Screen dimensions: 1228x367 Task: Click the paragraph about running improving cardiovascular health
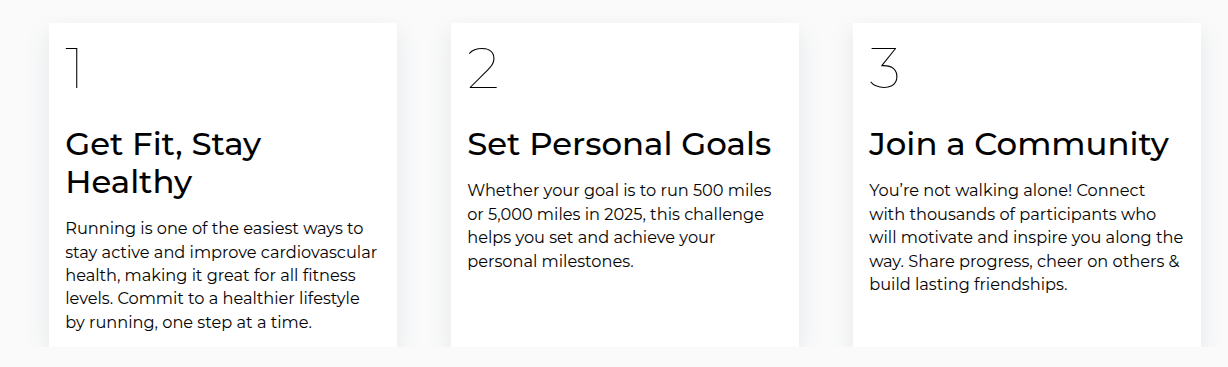(x=221, y=275)
